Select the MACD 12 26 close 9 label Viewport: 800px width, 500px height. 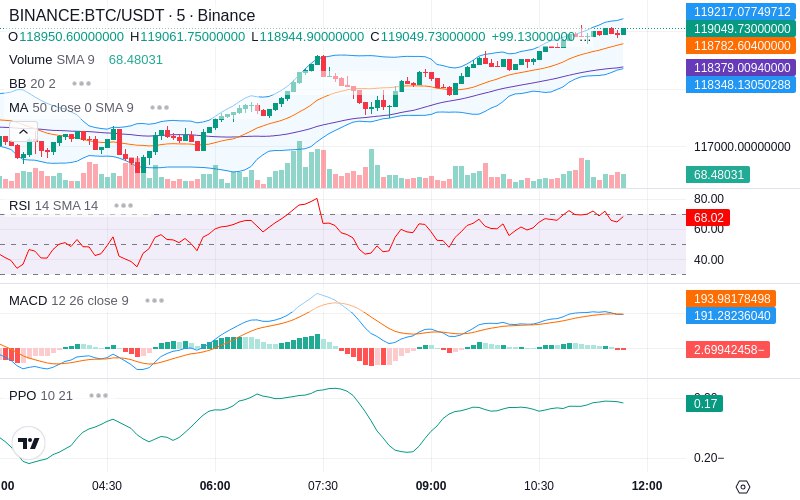point(69,301)
